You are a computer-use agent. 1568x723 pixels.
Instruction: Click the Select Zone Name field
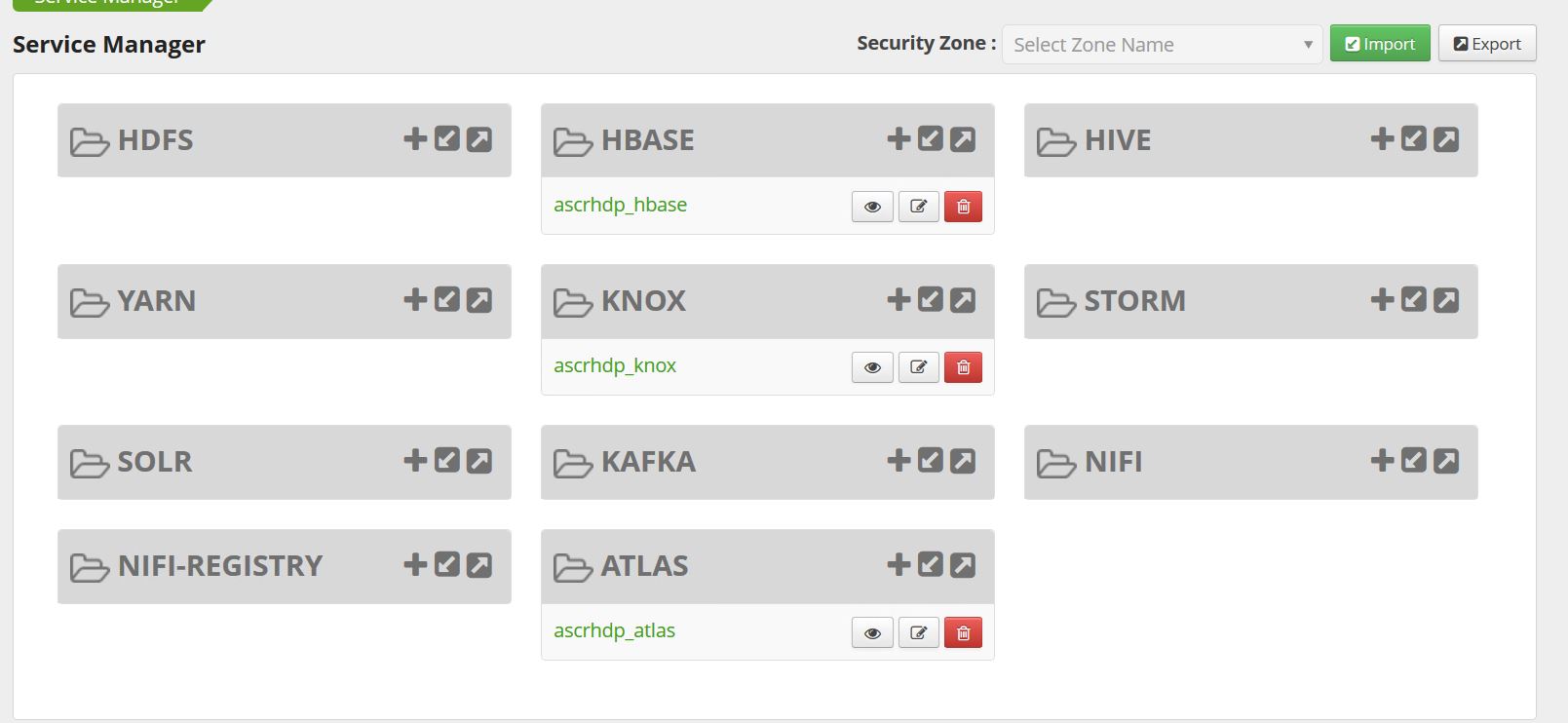coord(1121,44)
